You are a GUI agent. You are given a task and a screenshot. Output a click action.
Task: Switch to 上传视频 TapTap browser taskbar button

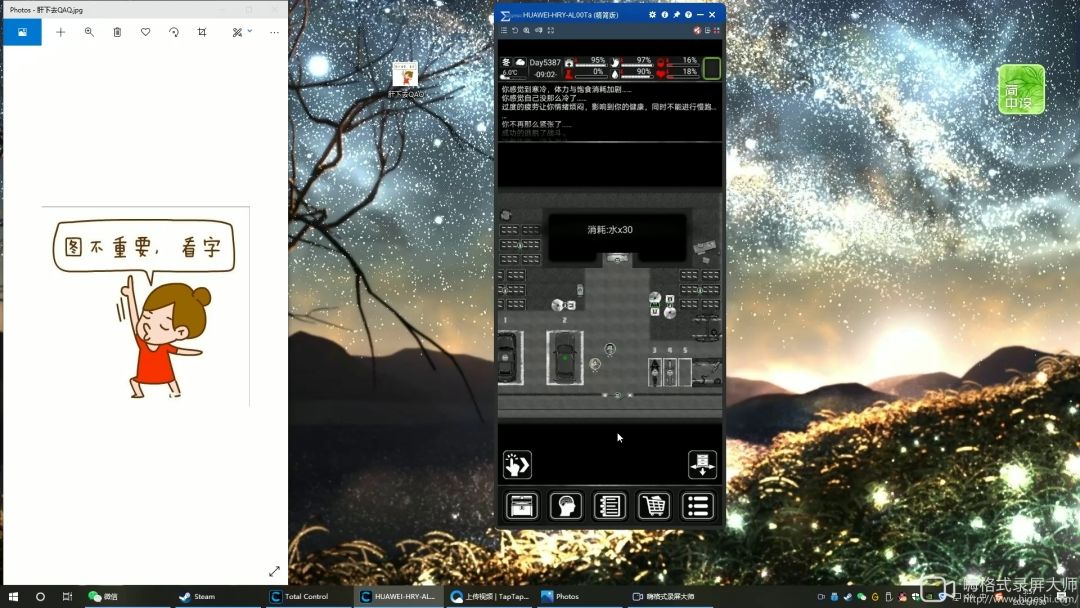click(490, 596)
